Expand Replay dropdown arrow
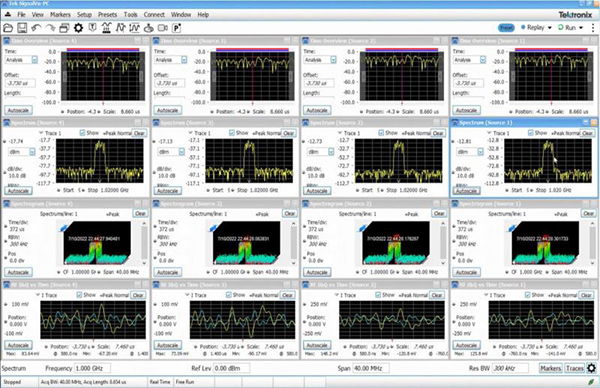This screenshot has width=600, height=388. pyautogui.click(x=549, y=28)
